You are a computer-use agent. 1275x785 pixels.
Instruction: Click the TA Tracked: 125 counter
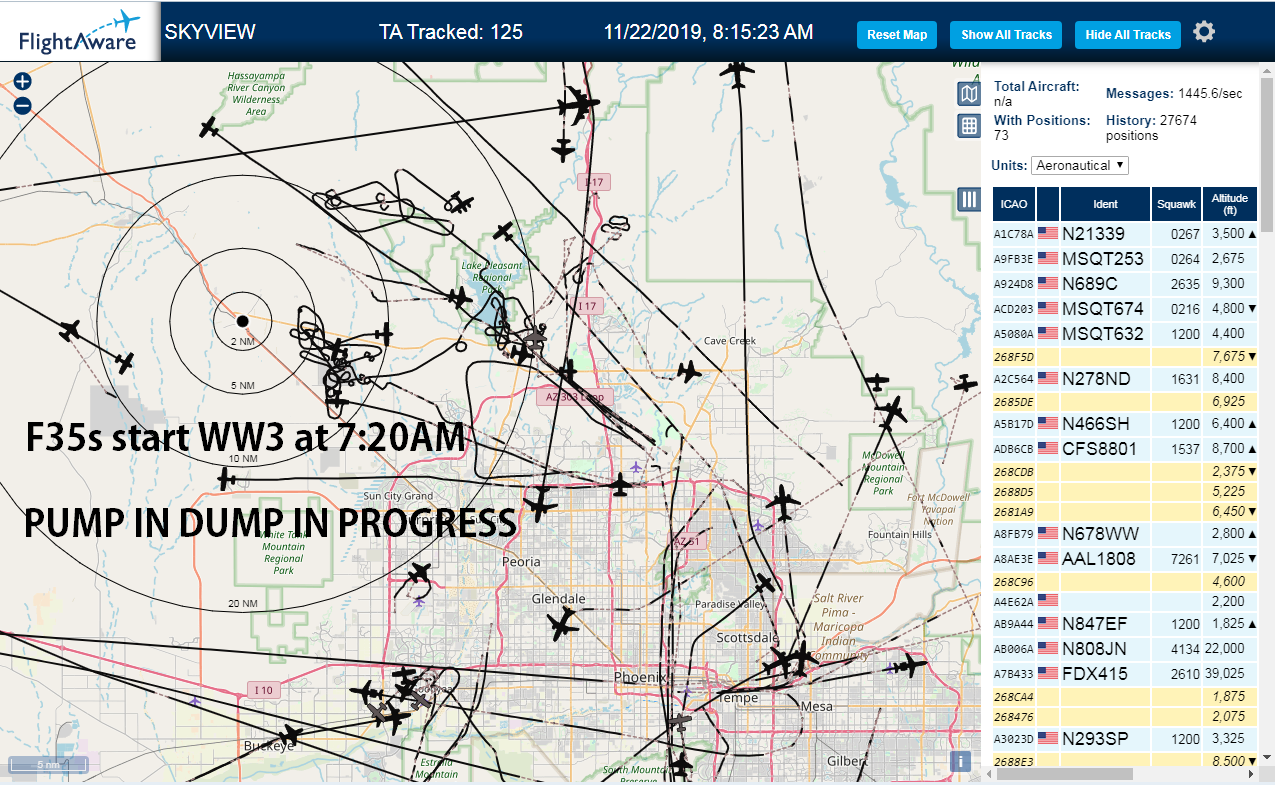451,32
